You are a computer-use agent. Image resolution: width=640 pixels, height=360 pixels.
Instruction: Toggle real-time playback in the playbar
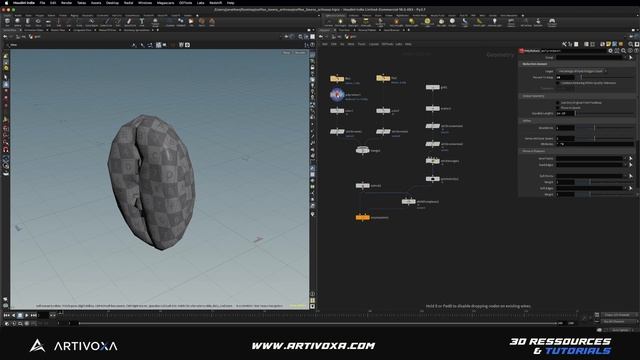[7, 323]
